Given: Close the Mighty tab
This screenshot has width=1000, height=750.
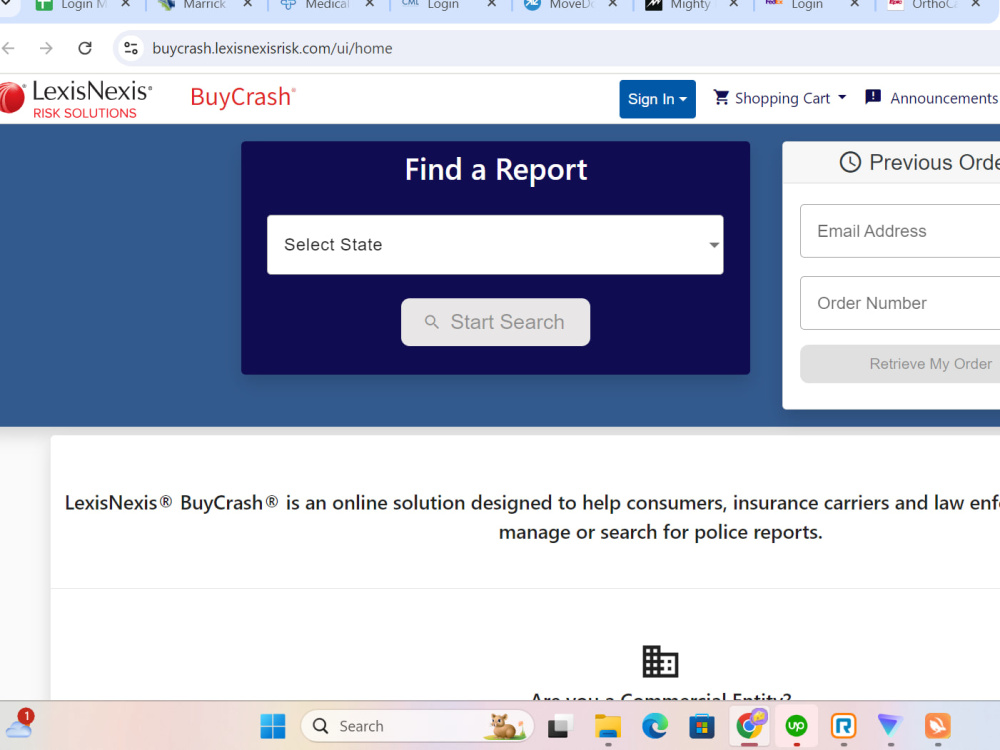Looking at the screenshot, I should (733, 4).
